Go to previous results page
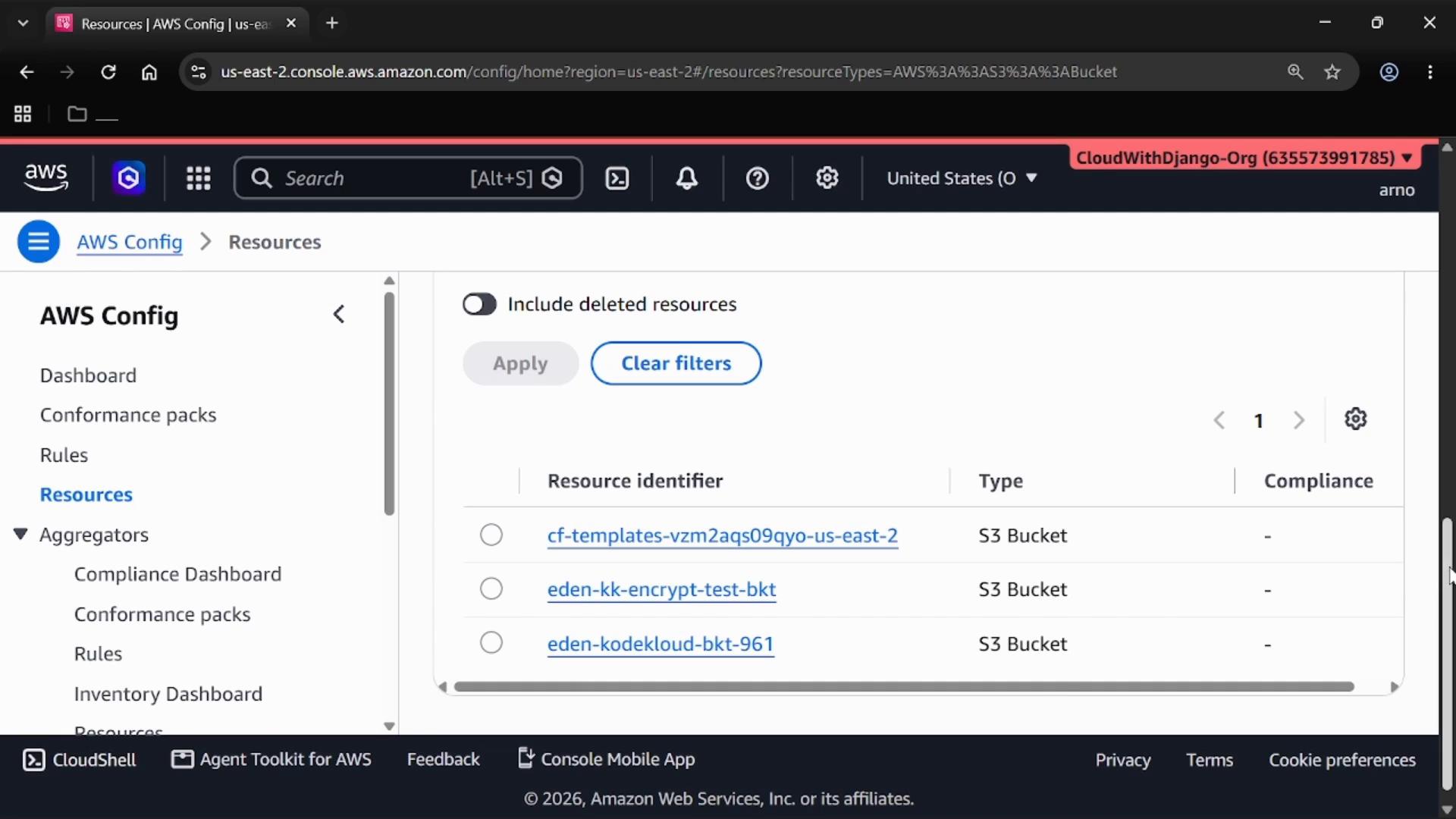The image size is (1456, 819). tap(1219, 420)
